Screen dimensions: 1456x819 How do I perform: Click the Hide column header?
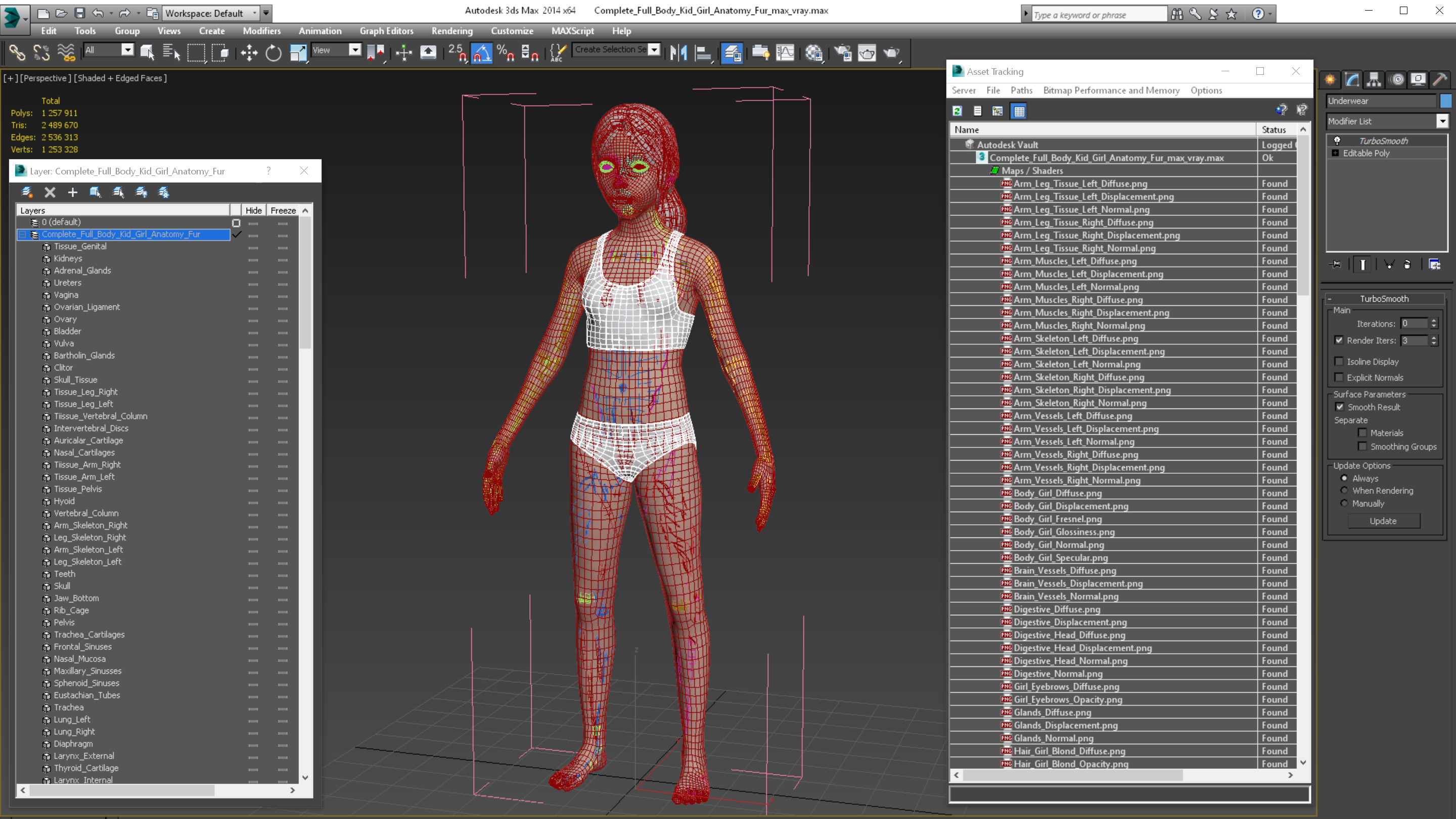tap(253, 210)
